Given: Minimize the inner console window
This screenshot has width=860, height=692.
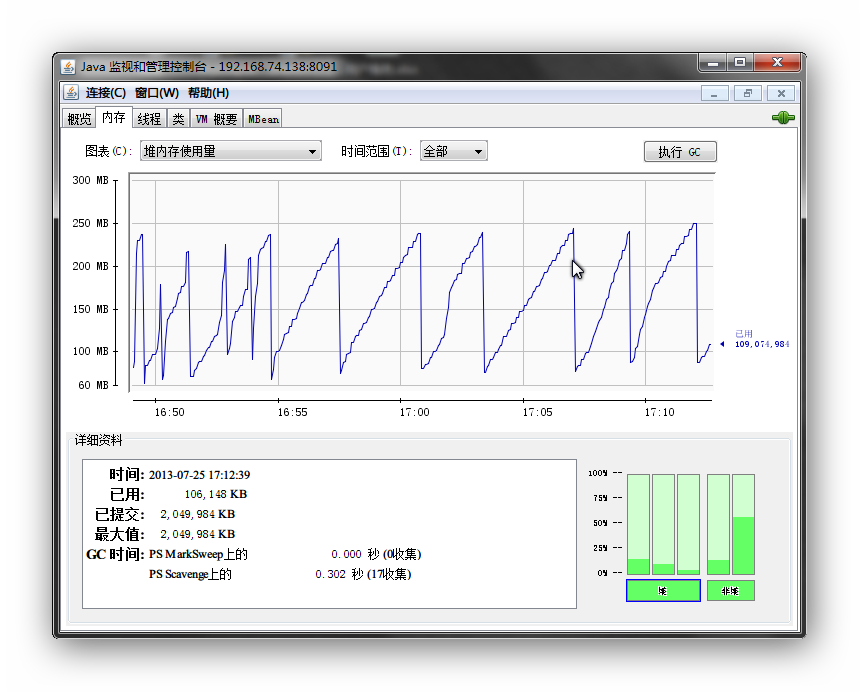Looking at the screenshot, I should click(714, 93).
